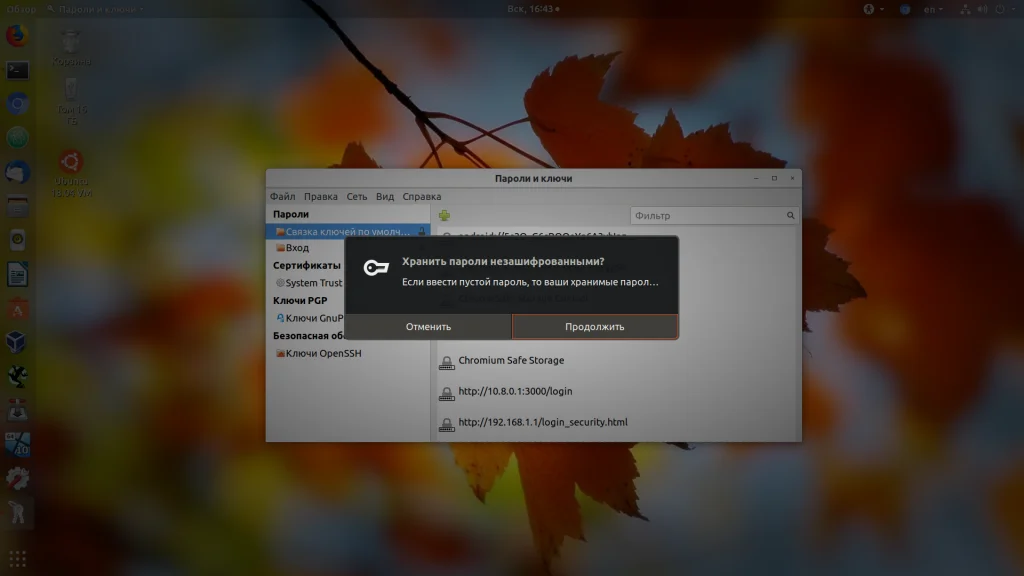Click the magnifier icon in the Фильтр field
Screen dimensions: 1024x576
pyautogui.click(x=790, y=216)
